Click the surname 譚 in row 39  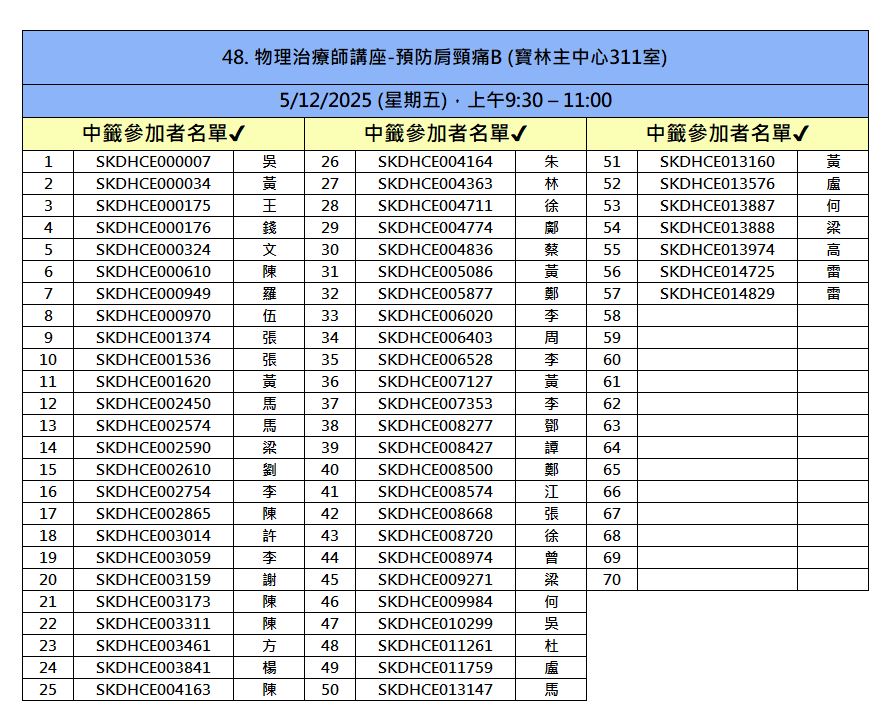click(551, 448)
